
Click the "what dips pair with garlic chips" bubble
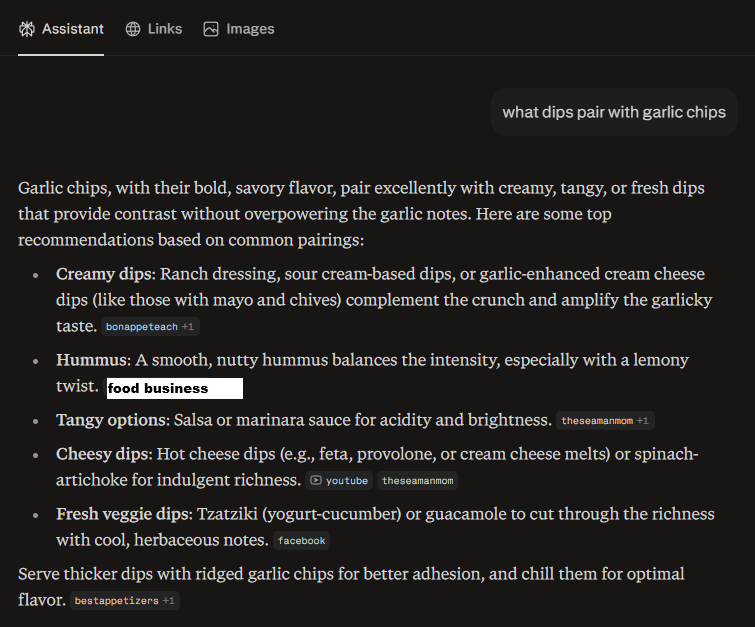point(614,112)
